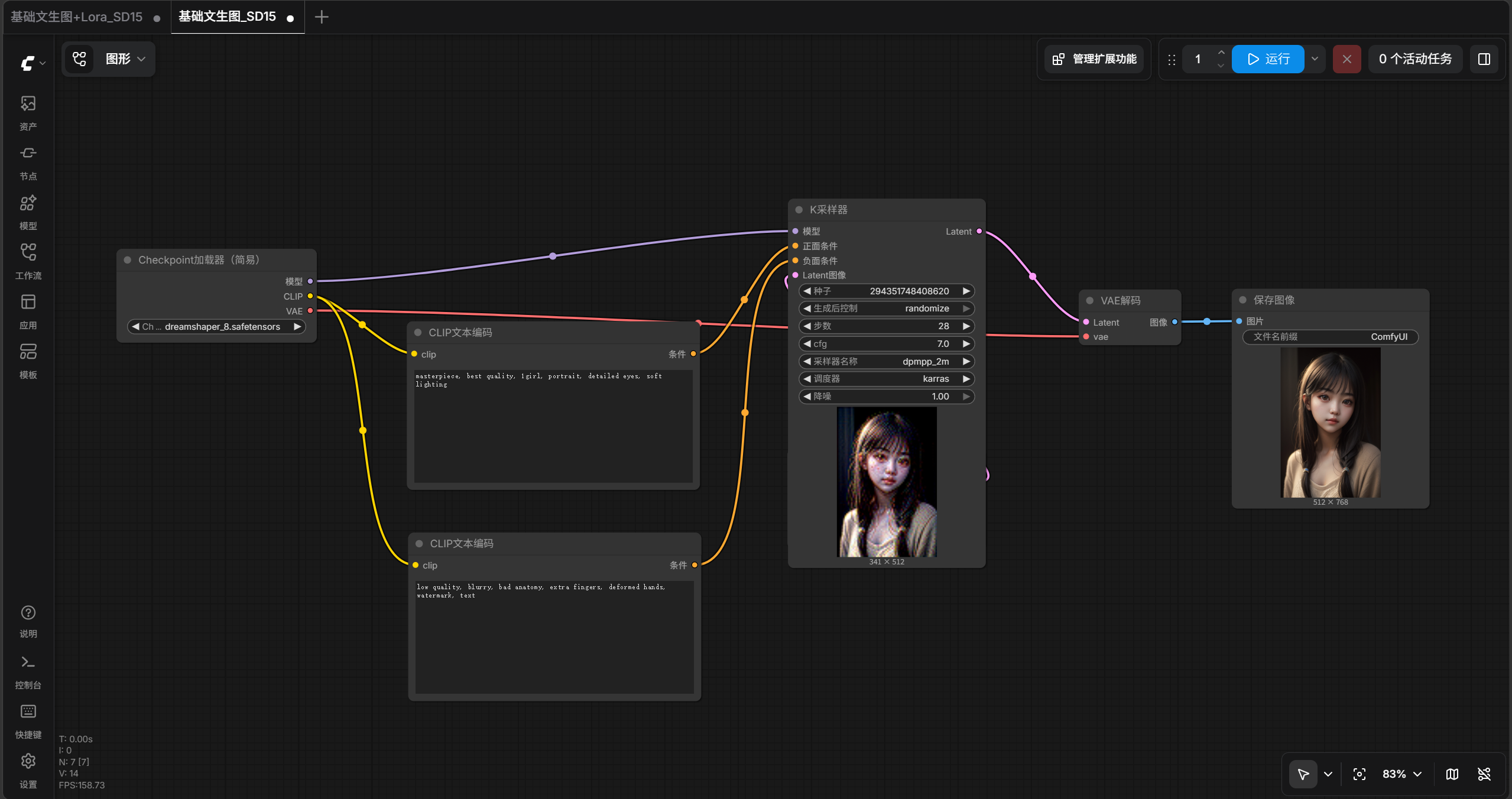Open 管理扩展功能 manager button

point(1095,59)
